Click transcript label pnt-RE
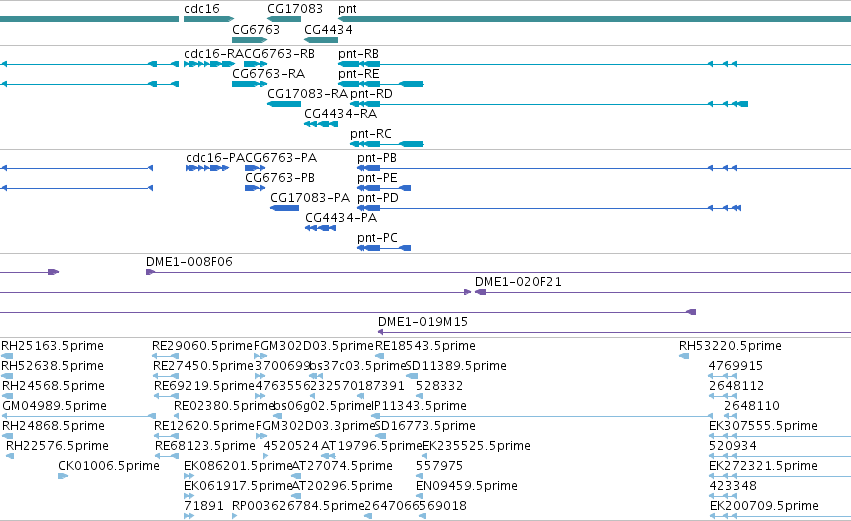 point(359,74)
